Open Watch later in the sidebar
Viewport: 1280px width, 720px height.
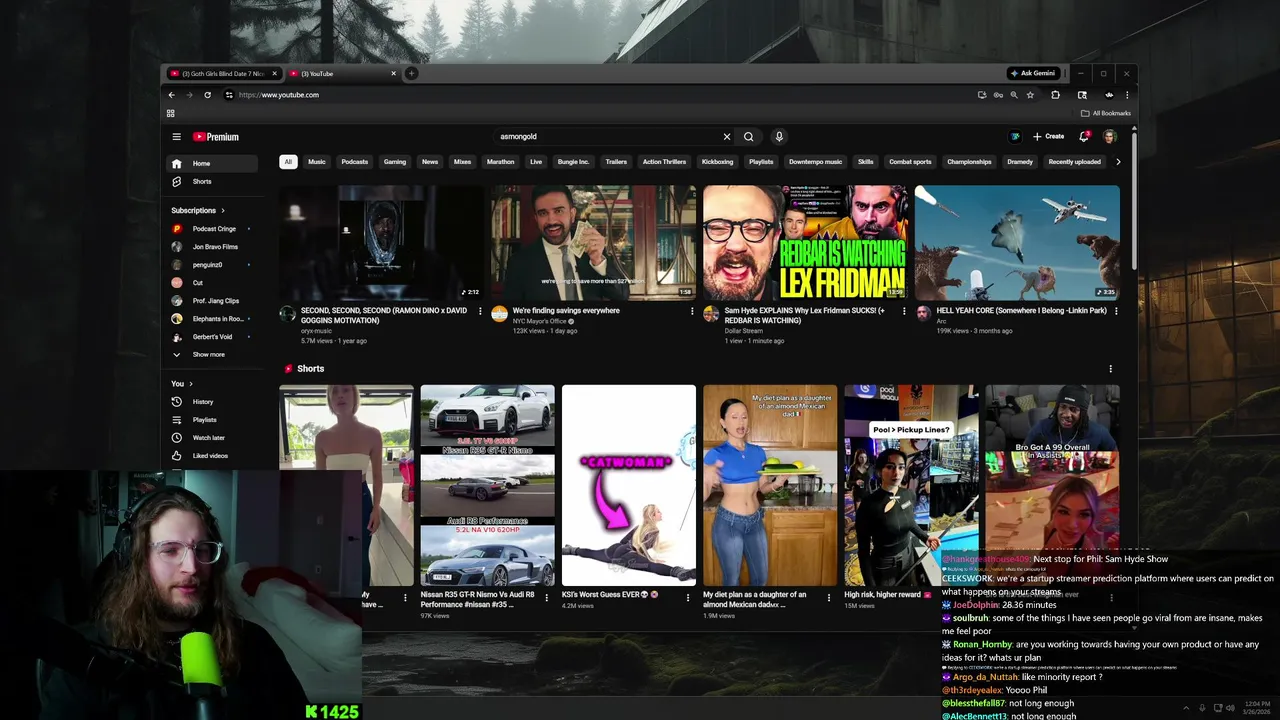pos(208,438)
